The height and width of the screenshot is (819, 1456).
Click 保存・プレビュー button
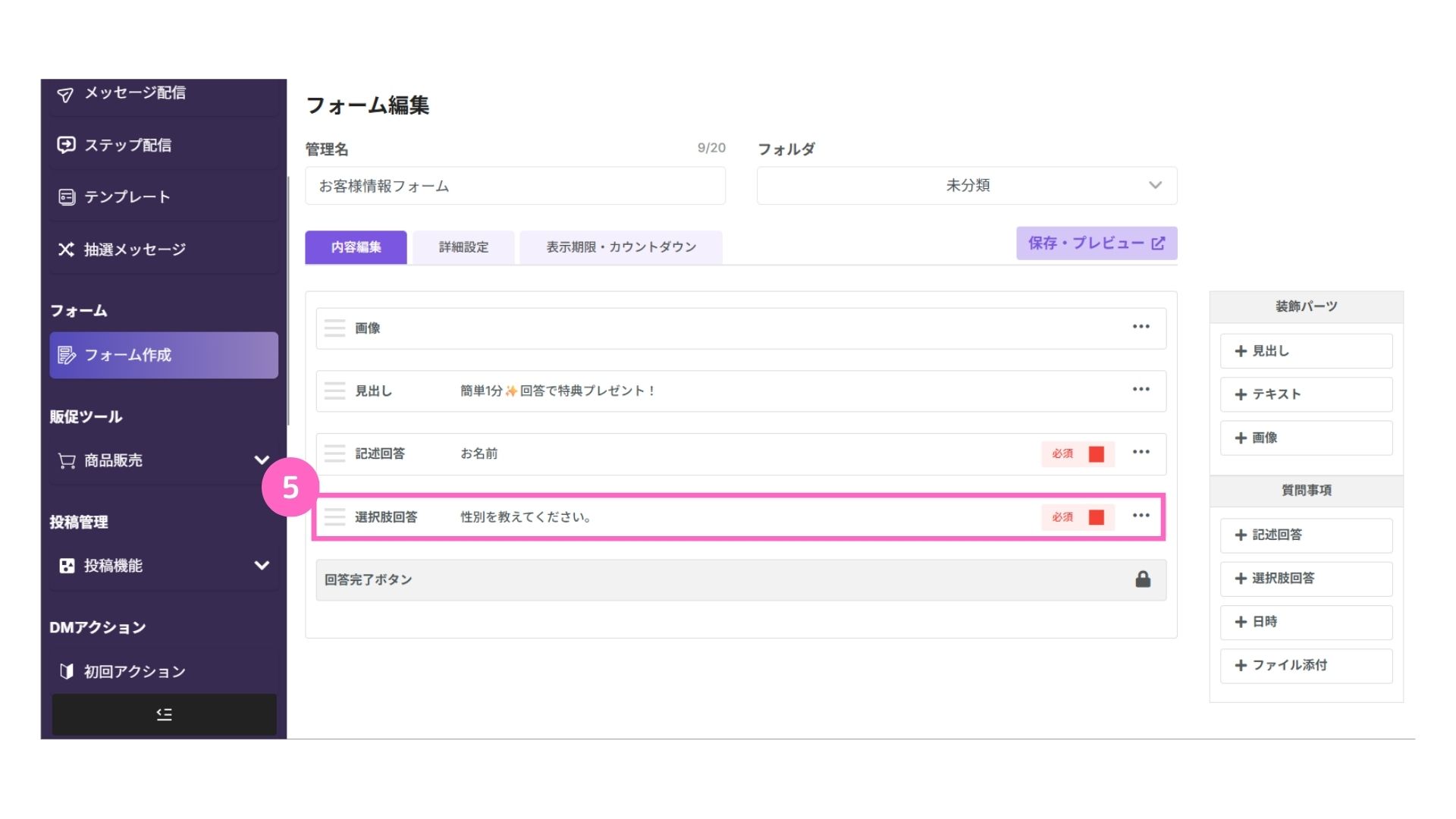click(x=1097, y=243)
